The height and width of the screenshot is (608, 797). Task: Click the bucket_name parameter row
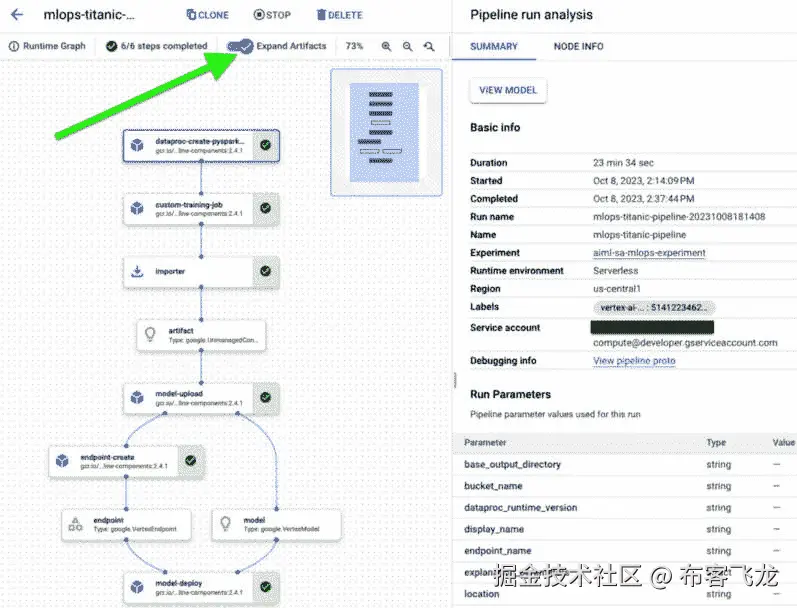pos(625,487)
